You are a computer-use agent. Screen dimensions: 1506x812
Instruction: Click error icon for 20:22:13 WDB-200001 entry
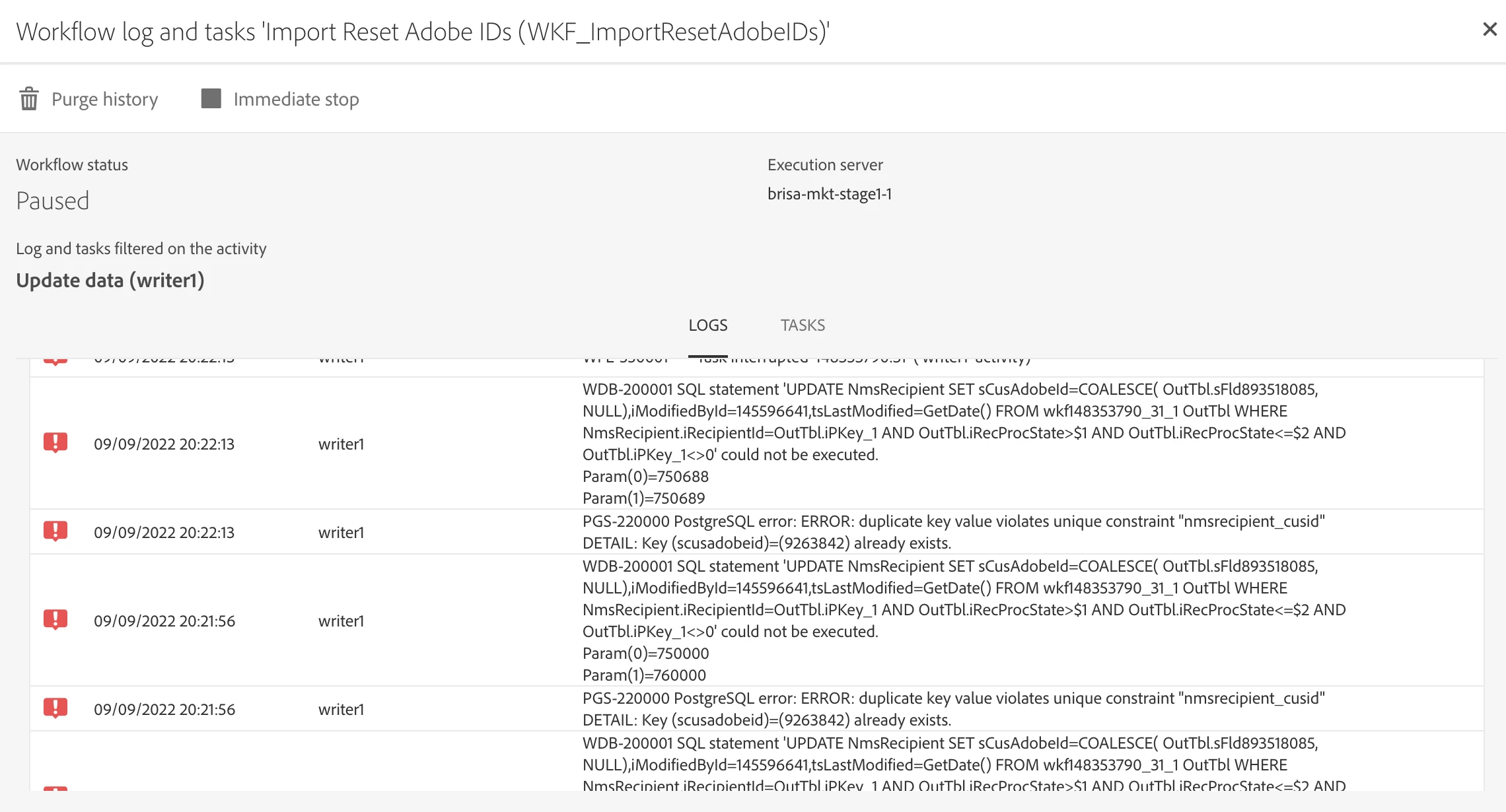point(55,442)
